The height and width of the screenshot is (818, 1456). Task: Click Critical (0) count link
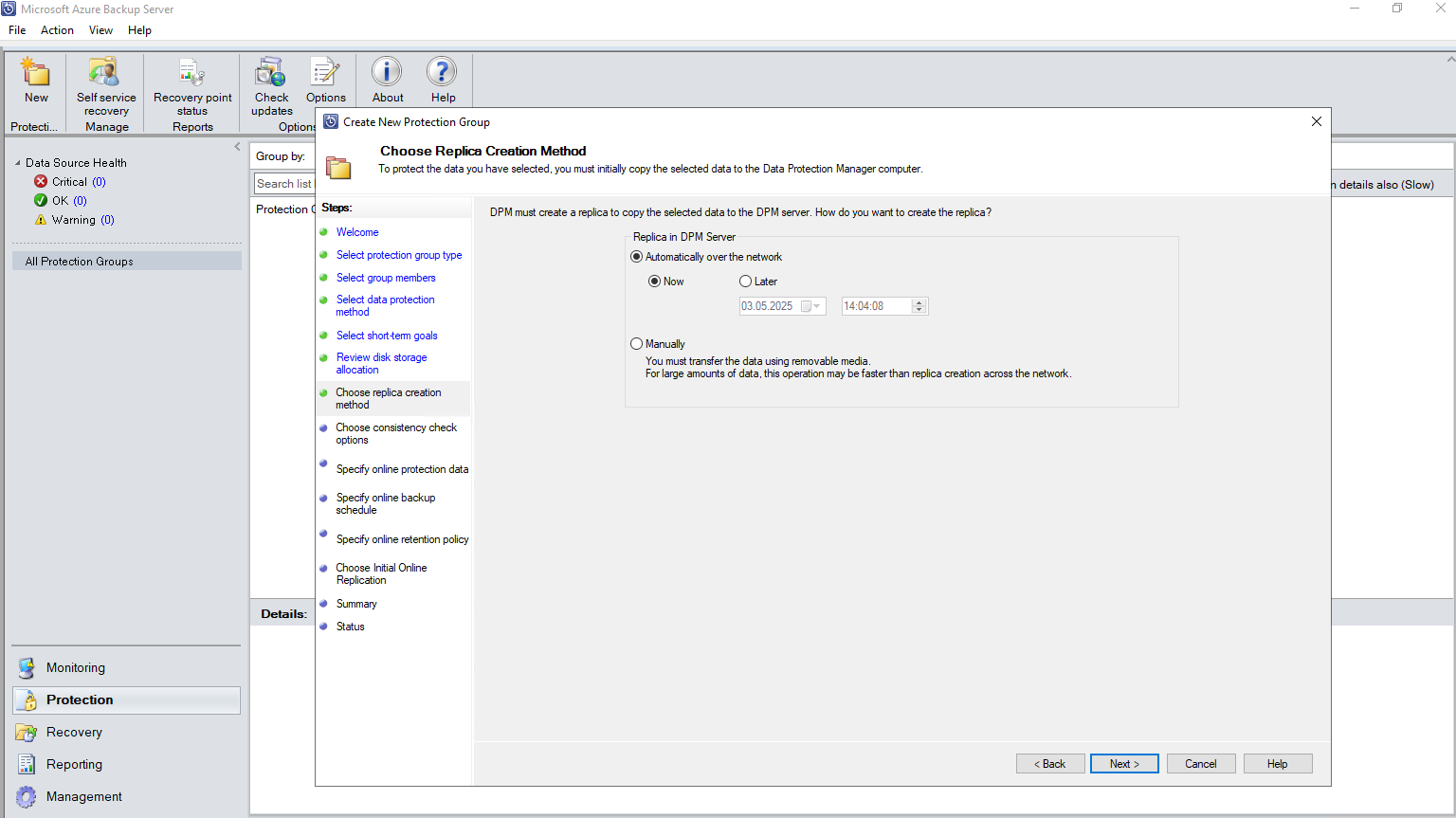click(99, 182)
